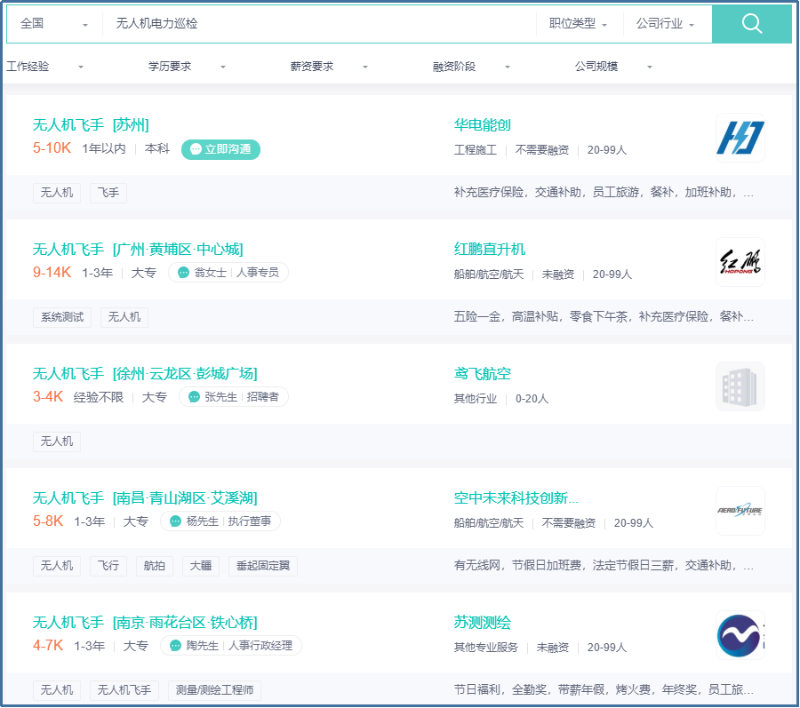Click 无人机 tag in 徐州 listing

(57, 441)
